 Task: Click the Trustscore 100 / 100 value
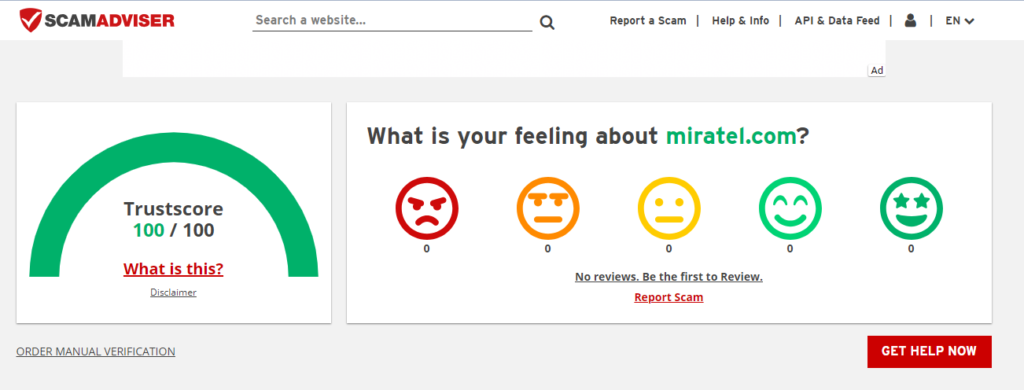click(x=173, y=230)
